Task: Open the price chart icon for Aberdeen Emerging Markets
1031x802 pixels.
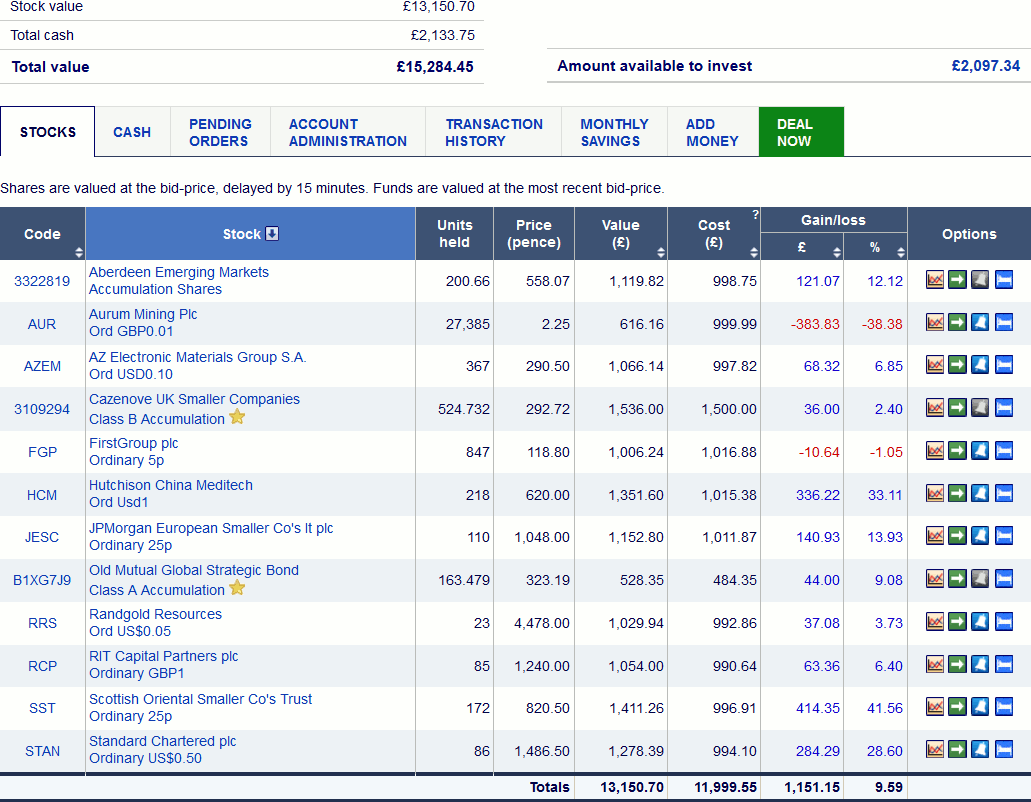Action: pyautogui.click(x=934, y=280)
